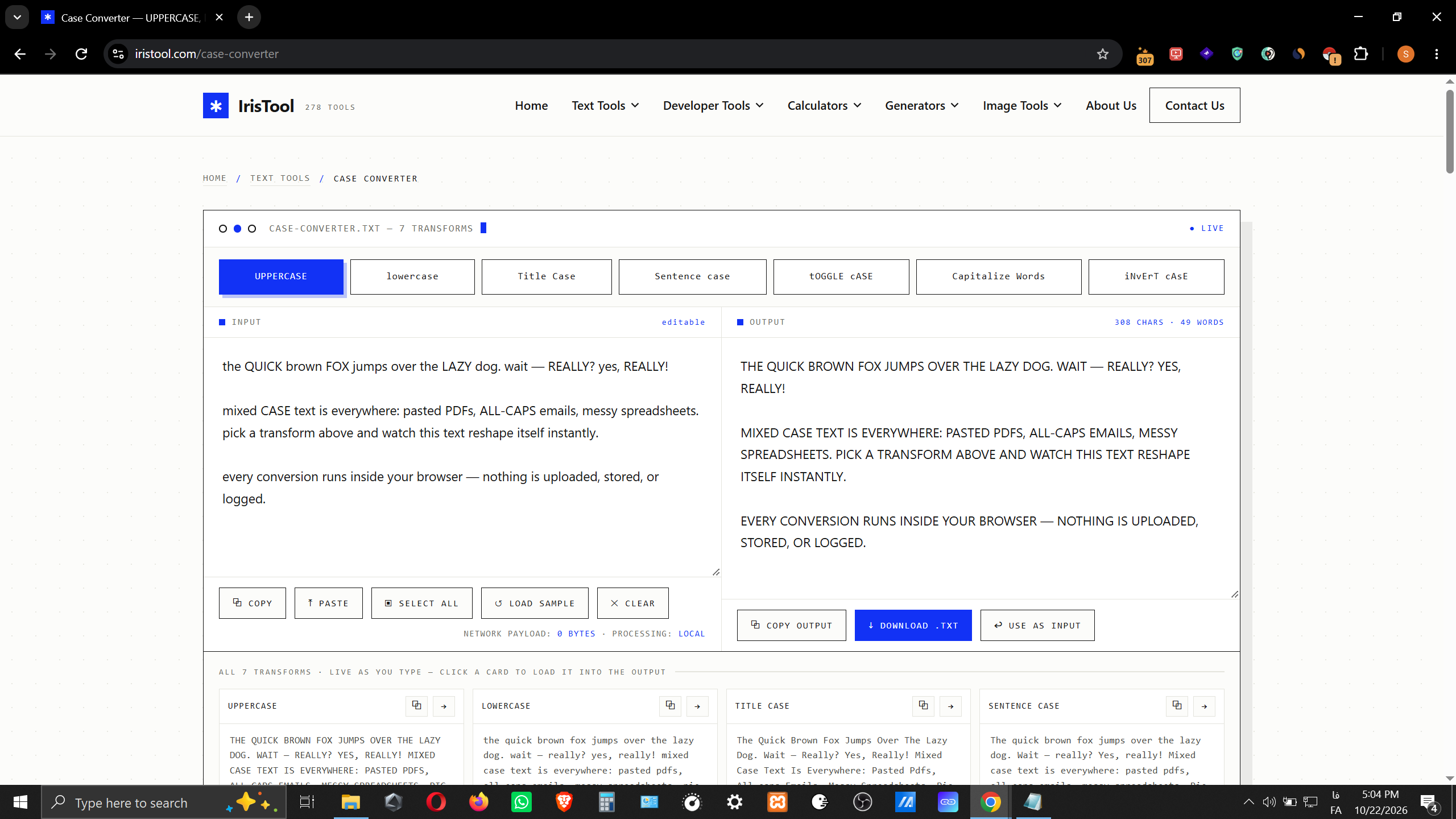Viewport: 1456px width, 819px height.
Task: Select the UPPERCASE transform
Action: (281, 276)
